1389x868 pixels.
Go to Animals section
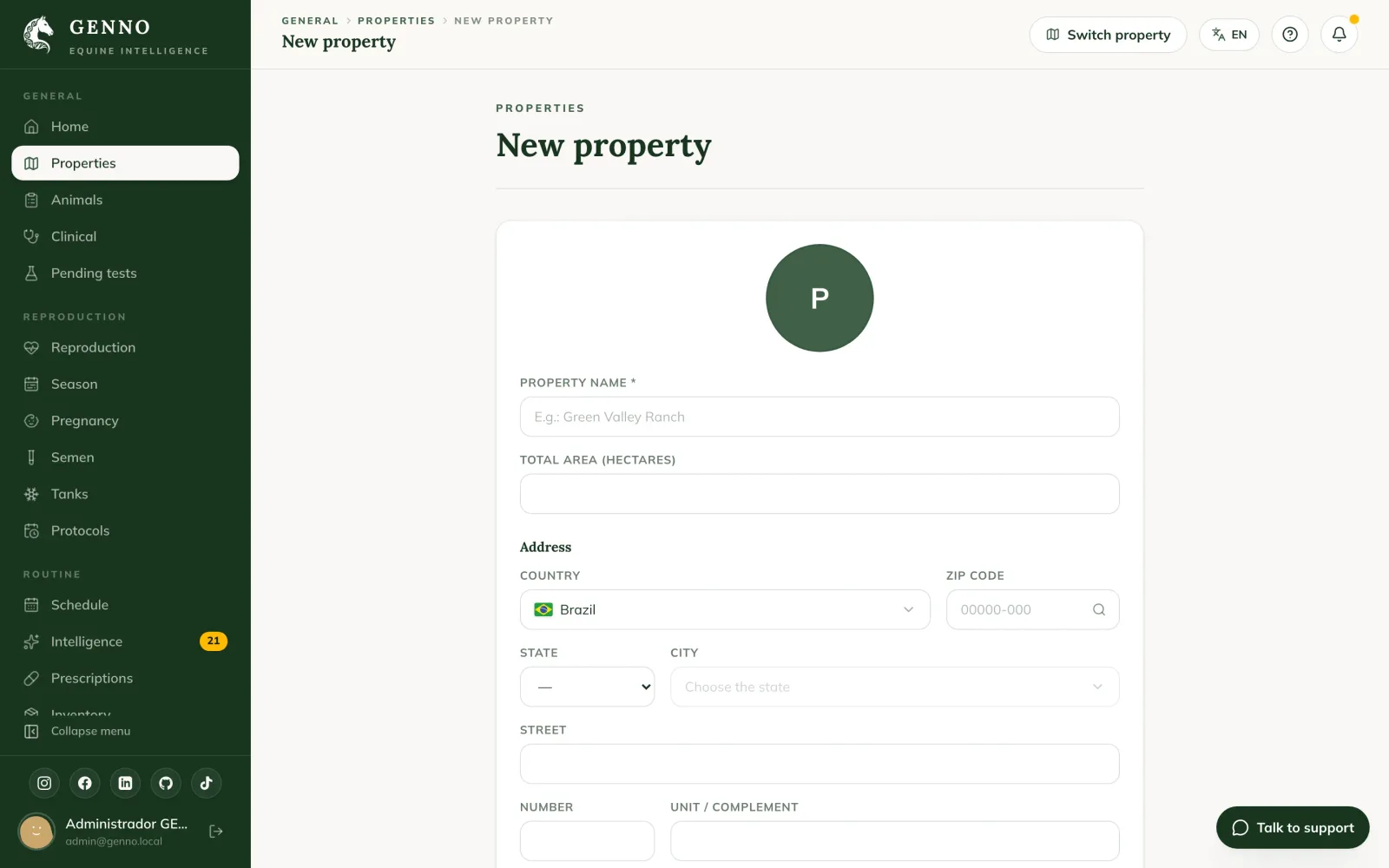click(x=125, y=200)
